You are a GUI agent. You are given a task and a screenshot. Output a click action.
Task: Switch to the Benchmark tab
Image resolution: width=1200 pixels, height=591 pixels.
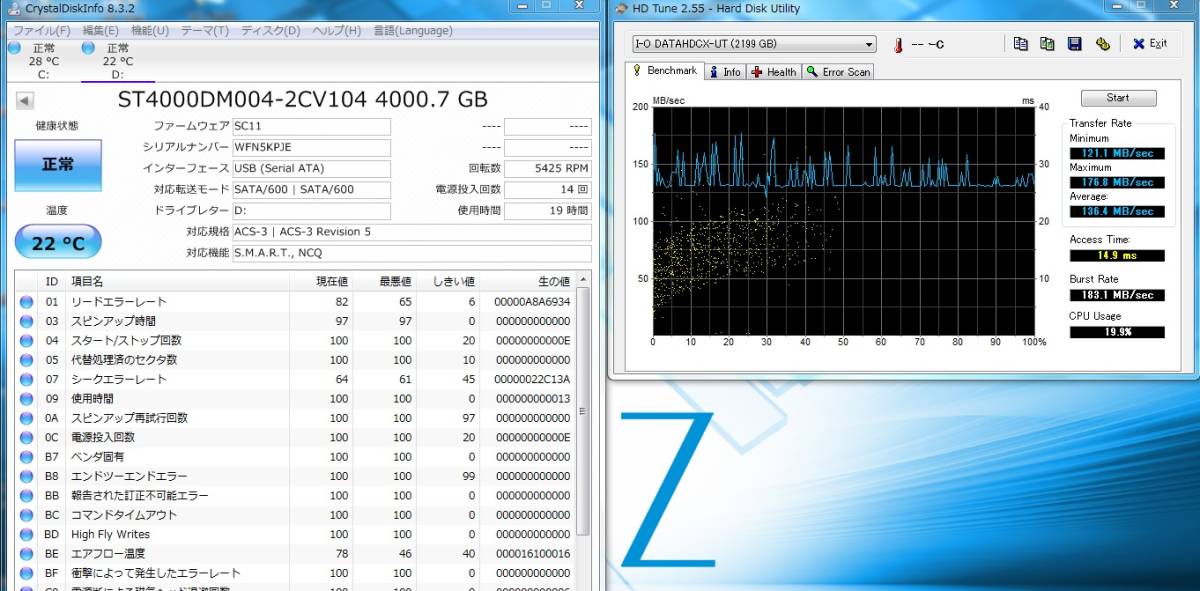(664, 71)
